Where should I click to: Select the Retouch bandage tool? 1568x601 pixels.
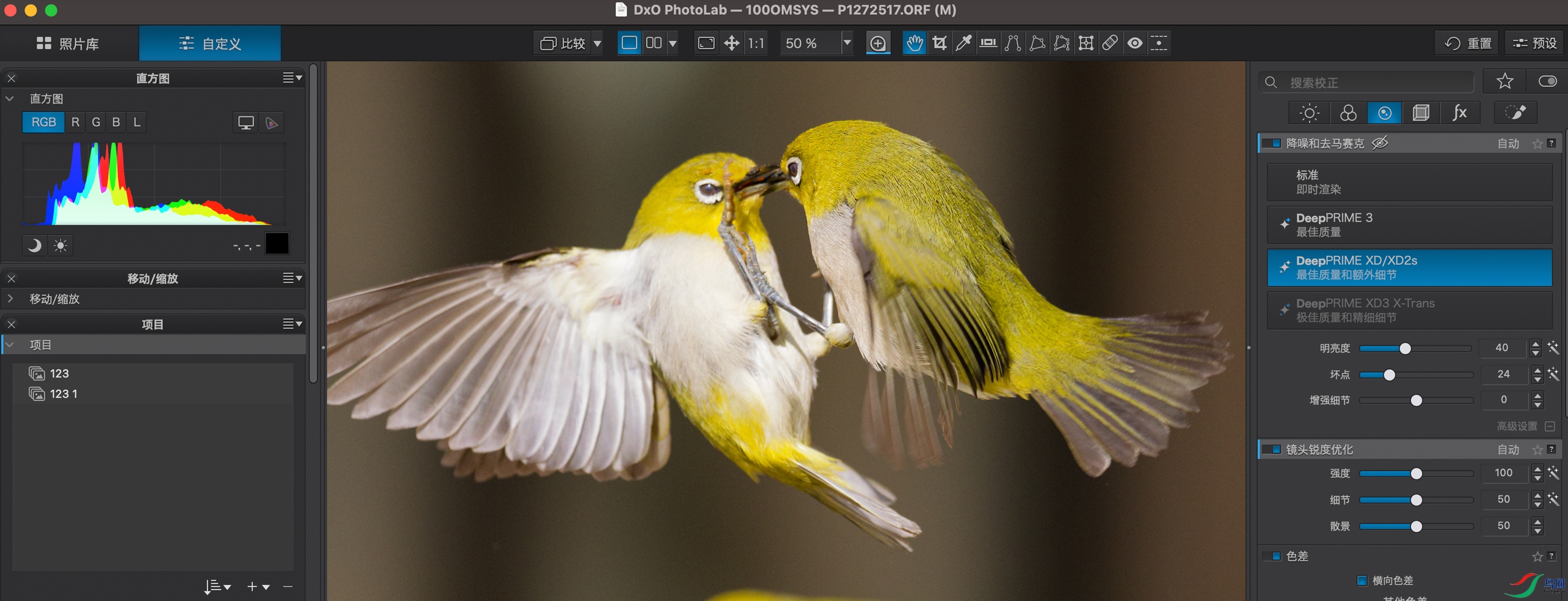point(1110,43)
